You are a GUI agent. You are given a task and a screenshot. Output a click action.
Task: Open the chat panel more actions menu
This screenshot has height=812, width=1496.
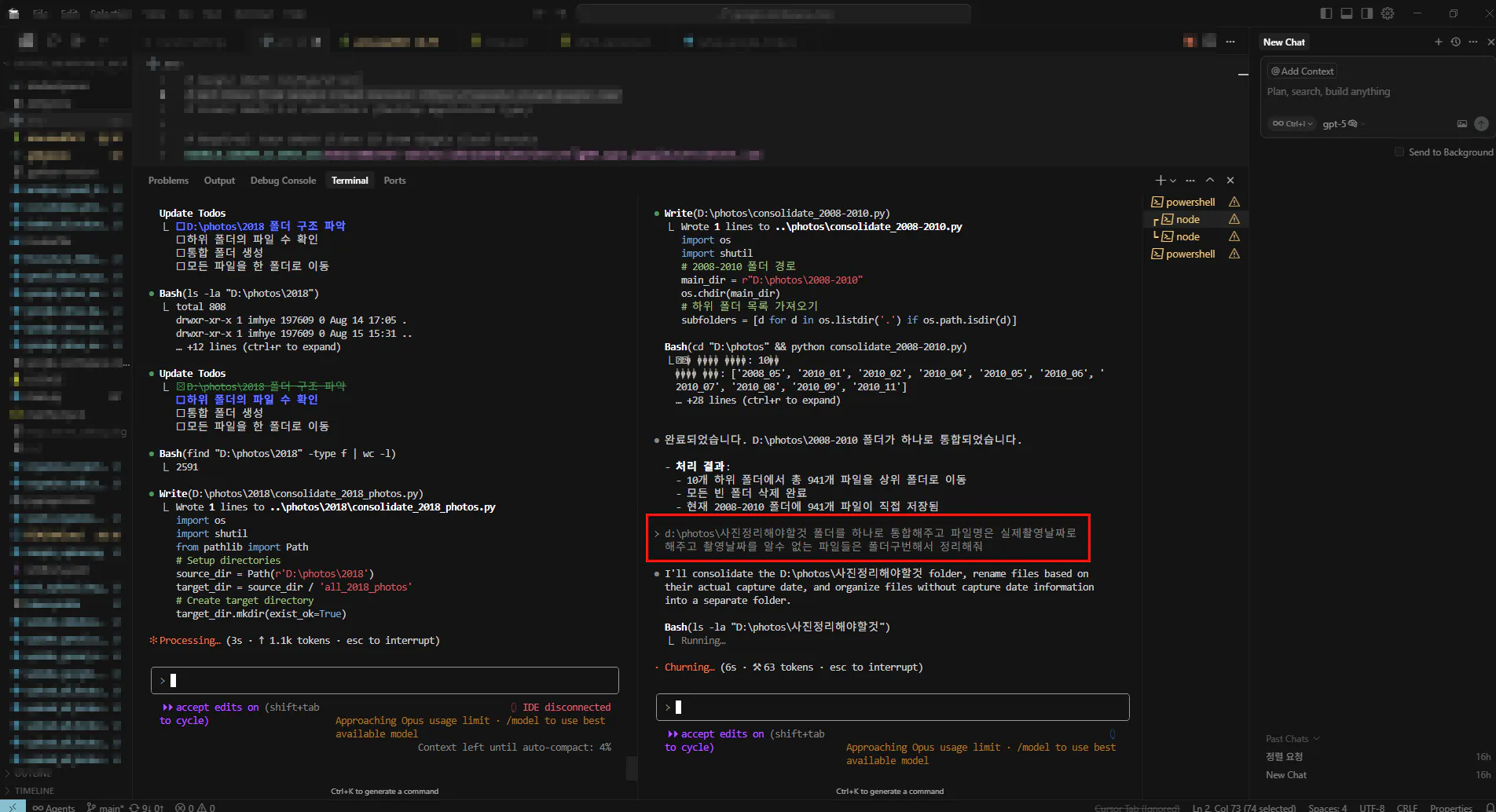click(1473, 42)
